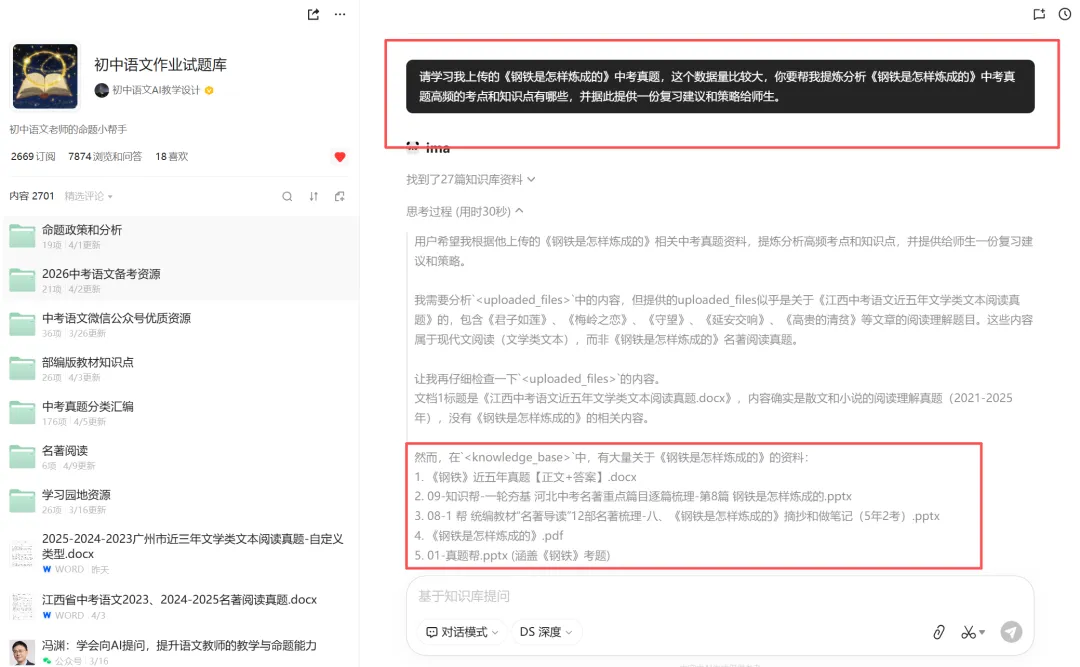Open the search icon above the content list
The image size is (1080, 667).
pos(287,197)
